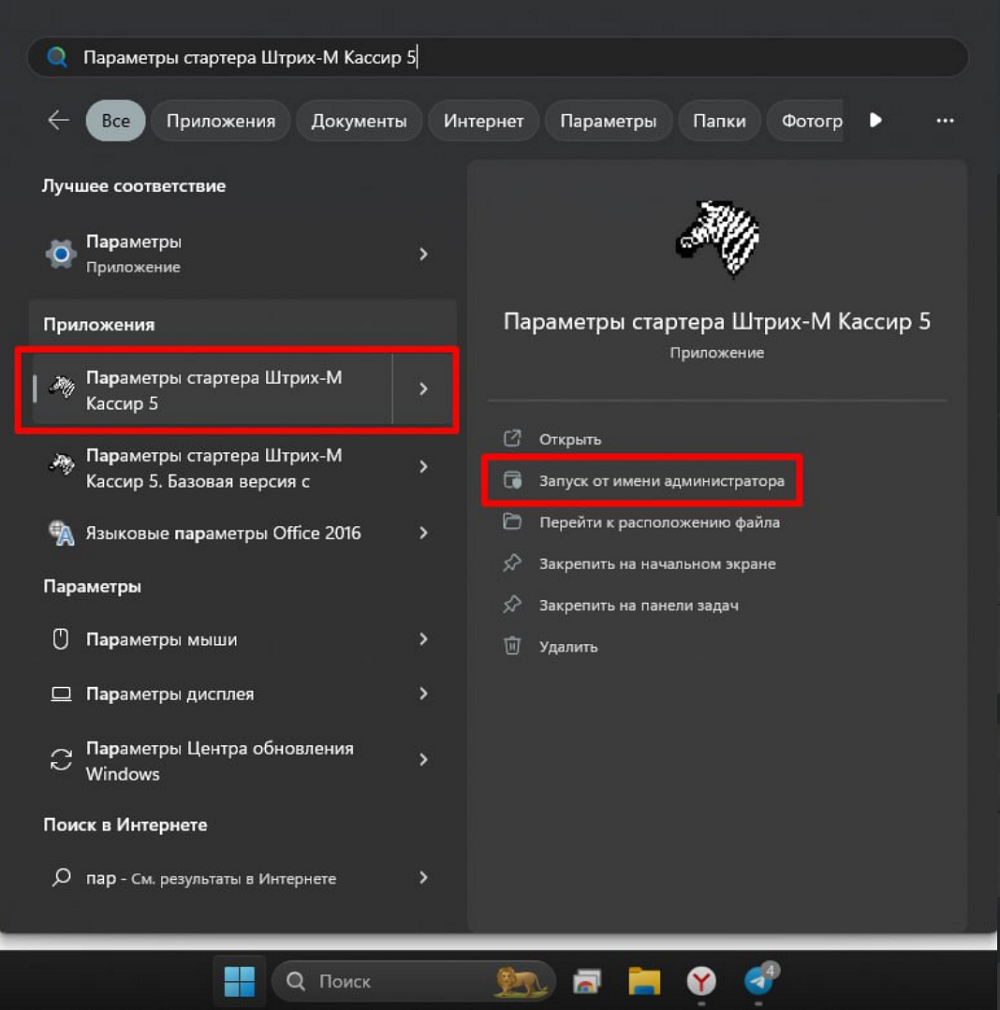Viewport: 1000px width, 1010px height.
Task: Open the Windows Start menu
Action: tap(240, 981)
